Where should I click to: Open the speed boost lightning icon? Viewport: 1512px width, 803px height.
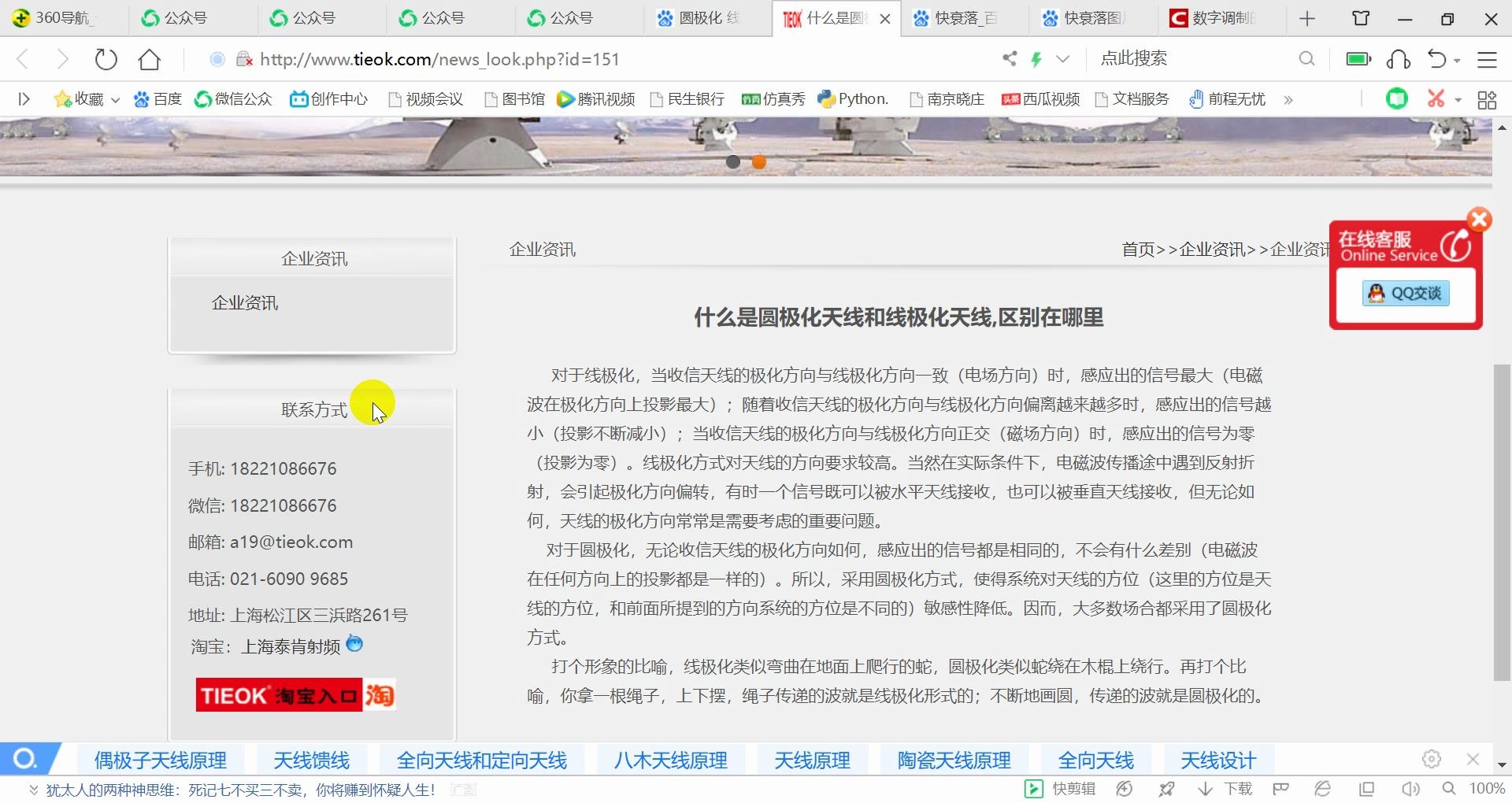coord(1036,58)
